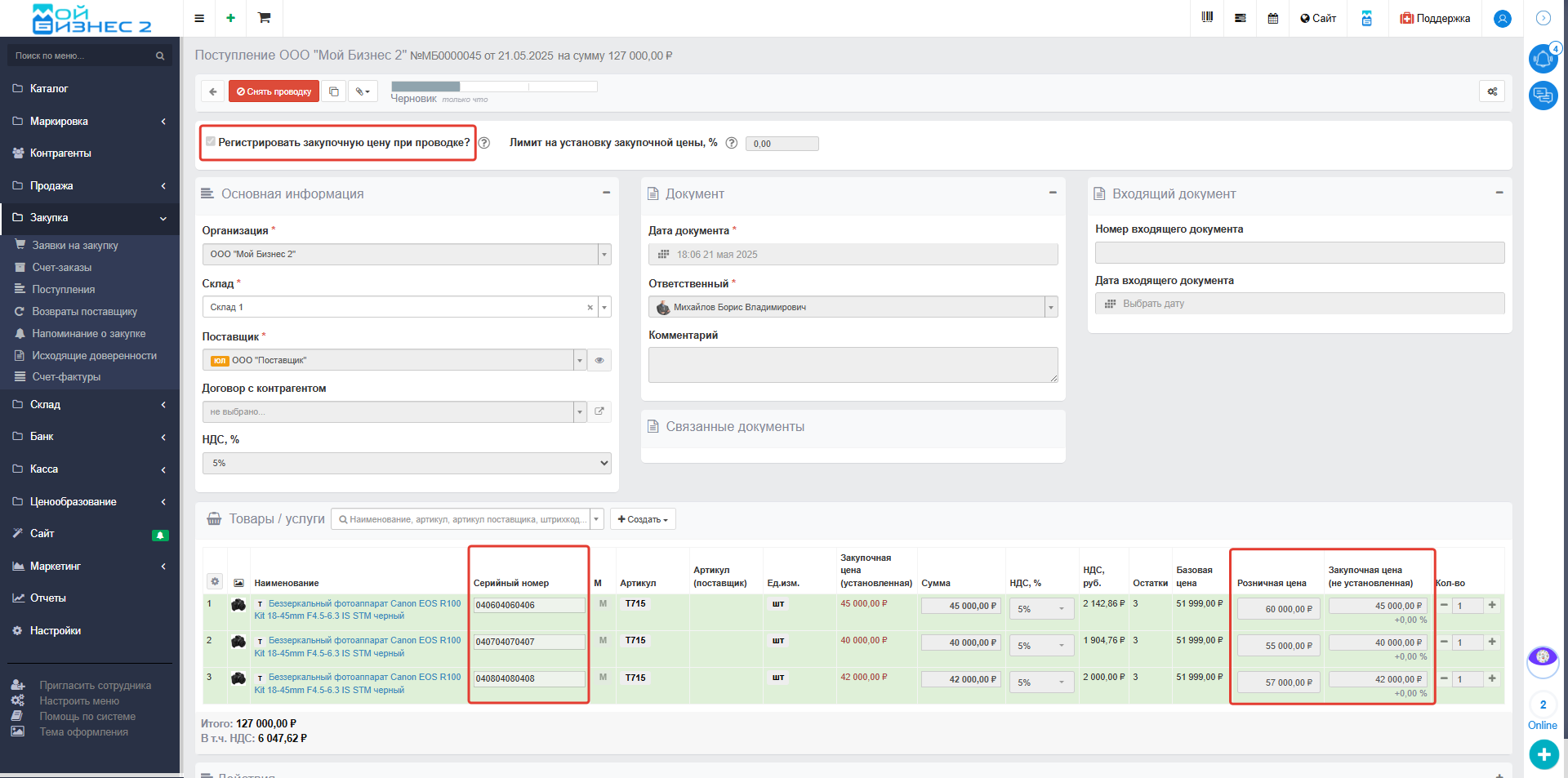Open dropdown arrow beside goods search

pyautogui.click(x=597, y=519)
